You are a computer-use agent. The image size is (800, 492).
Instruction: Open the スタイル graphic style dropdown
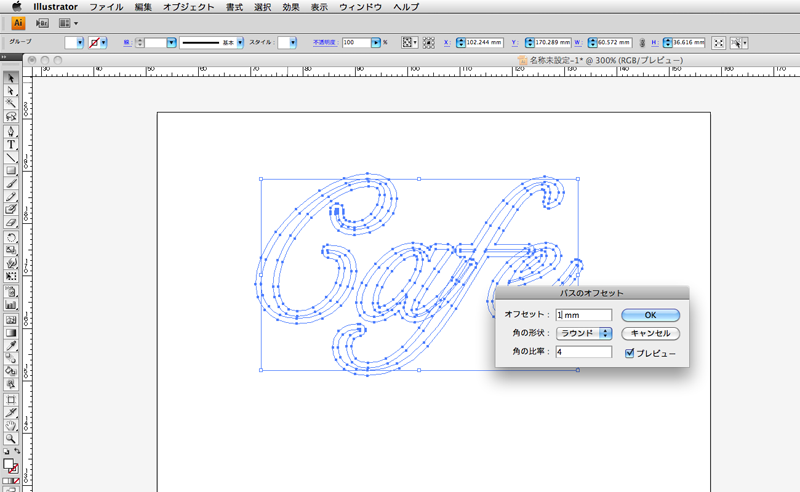pos(293,43)
